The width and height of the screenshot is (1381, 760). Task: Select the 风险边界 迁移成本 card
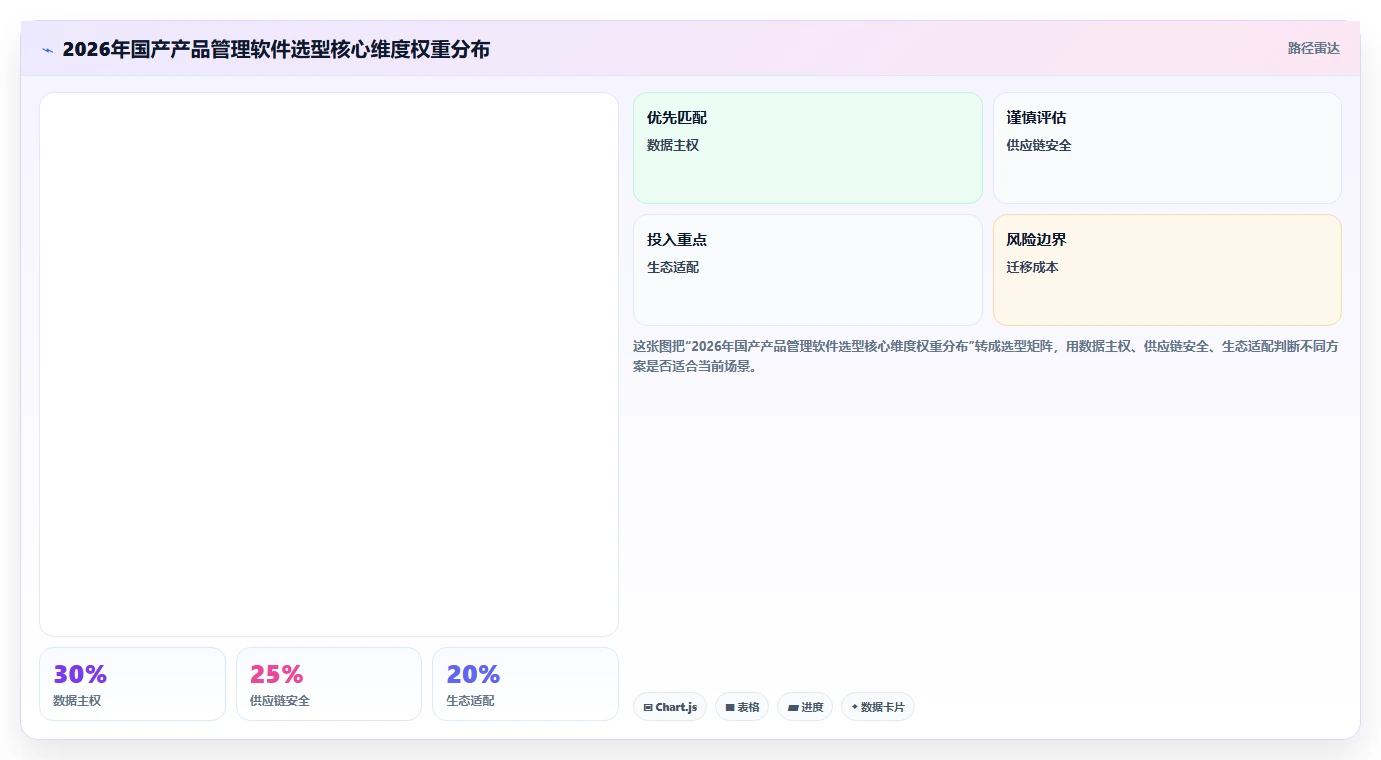coord(1167,270)
